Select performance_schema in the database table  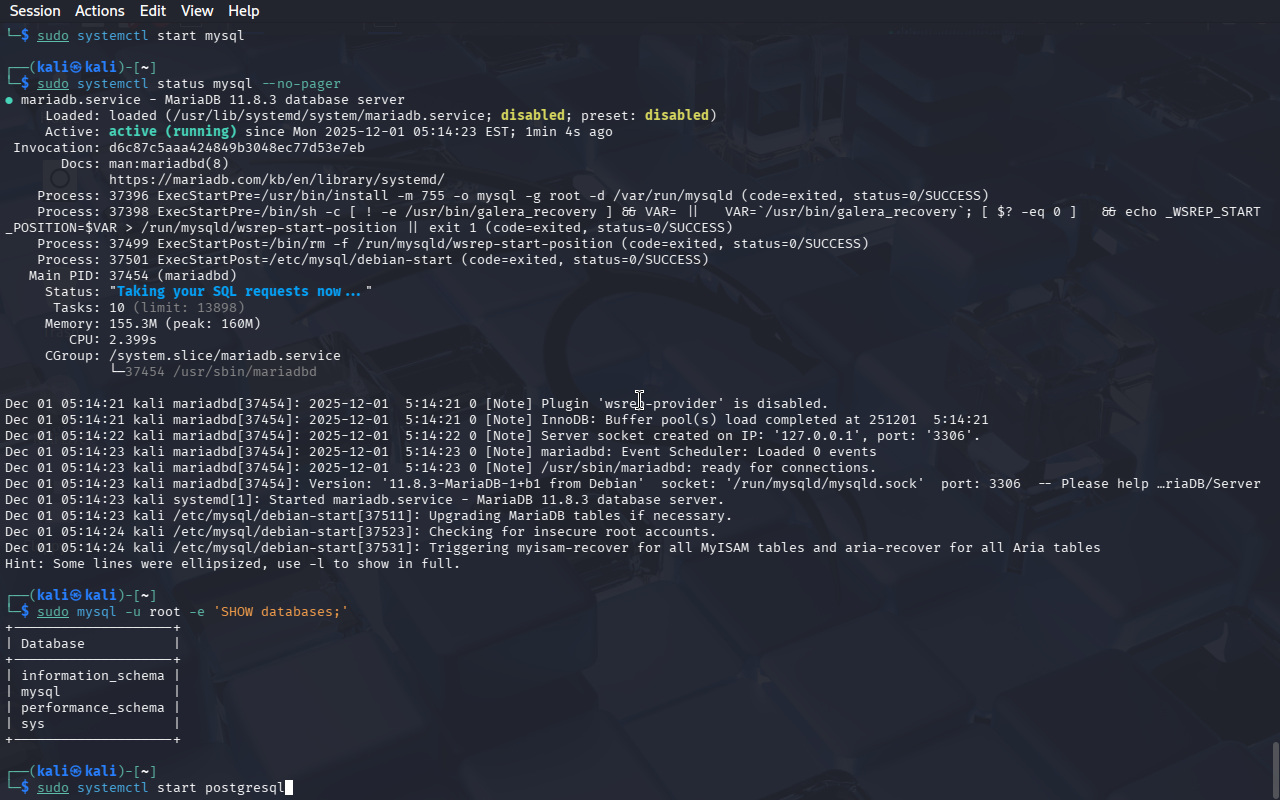92,707
